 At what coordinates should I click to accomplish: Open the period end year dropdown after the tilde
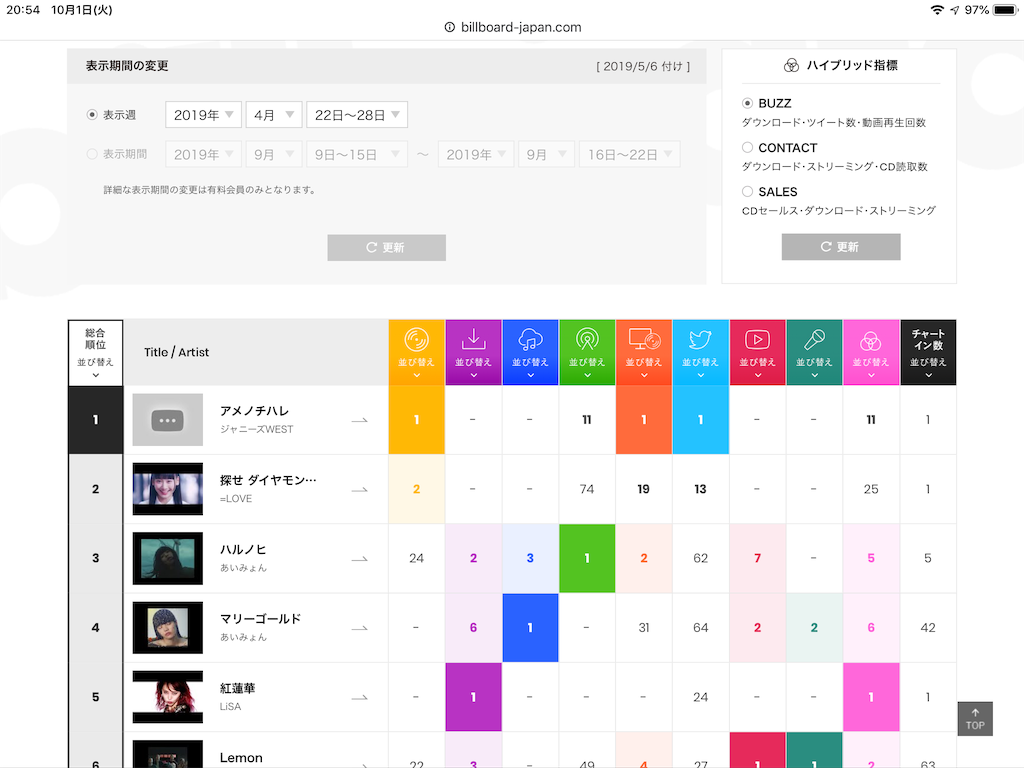(476, 155)
